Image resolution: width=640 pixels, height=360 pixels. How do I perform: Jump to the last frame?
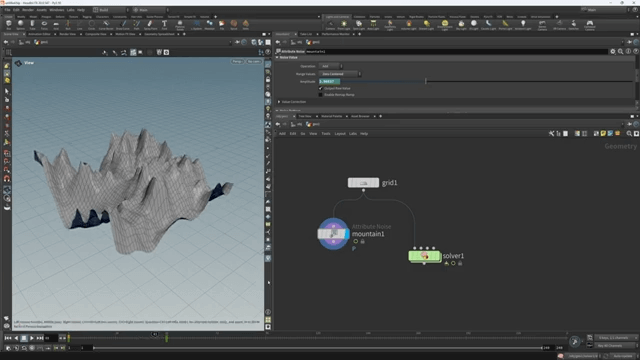[x=40, y=338]
